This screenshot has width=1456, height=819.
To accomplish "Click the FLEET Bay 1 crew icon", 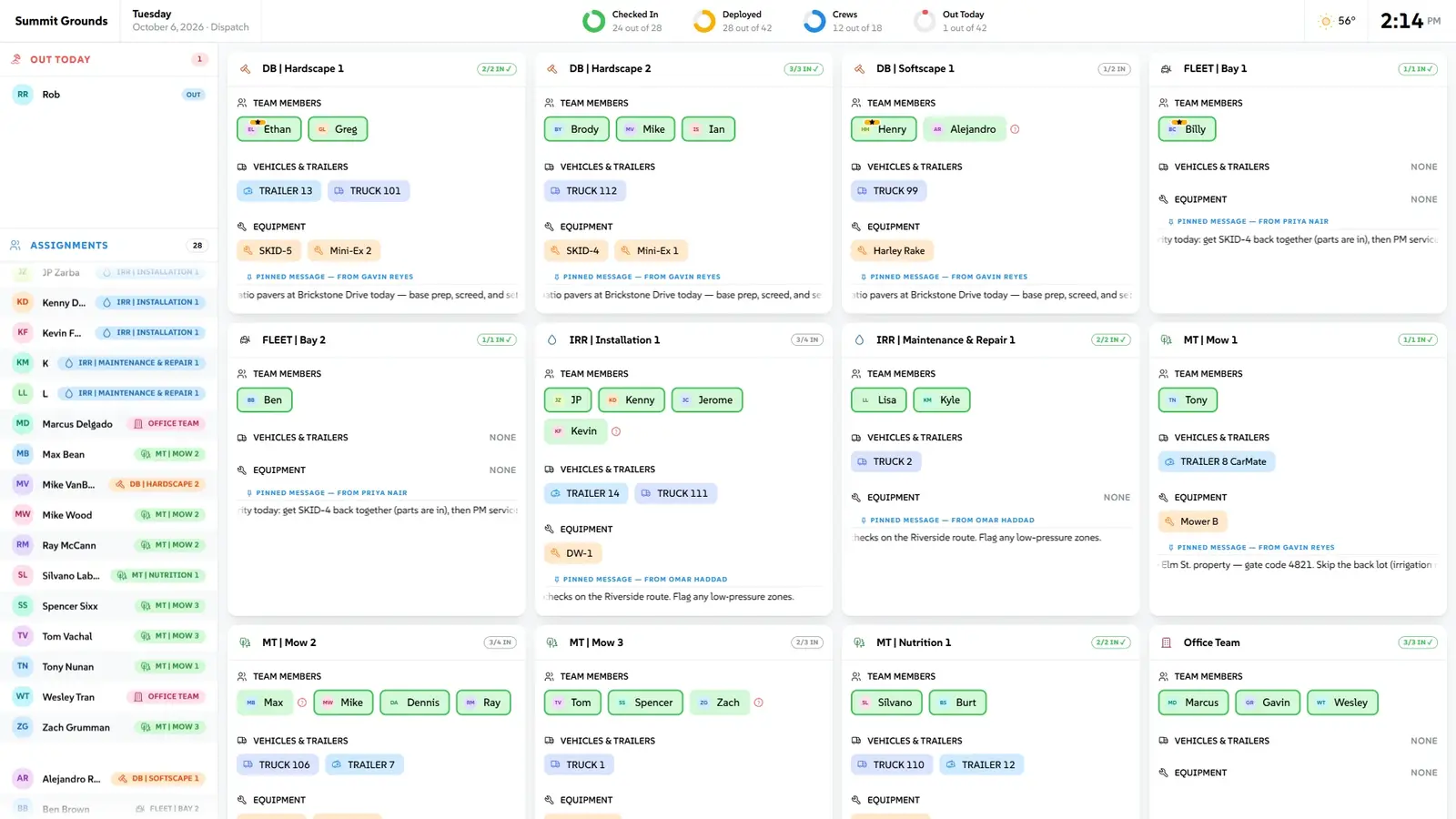I will pos(1166,69).
